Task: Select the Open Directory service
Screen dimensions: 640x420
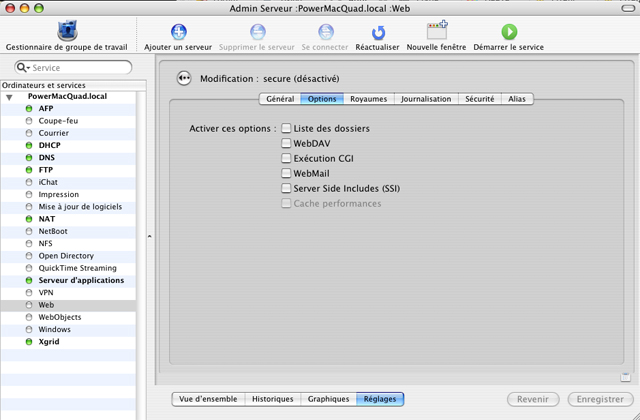Action: pyautogui.click(x=66, y=256)
